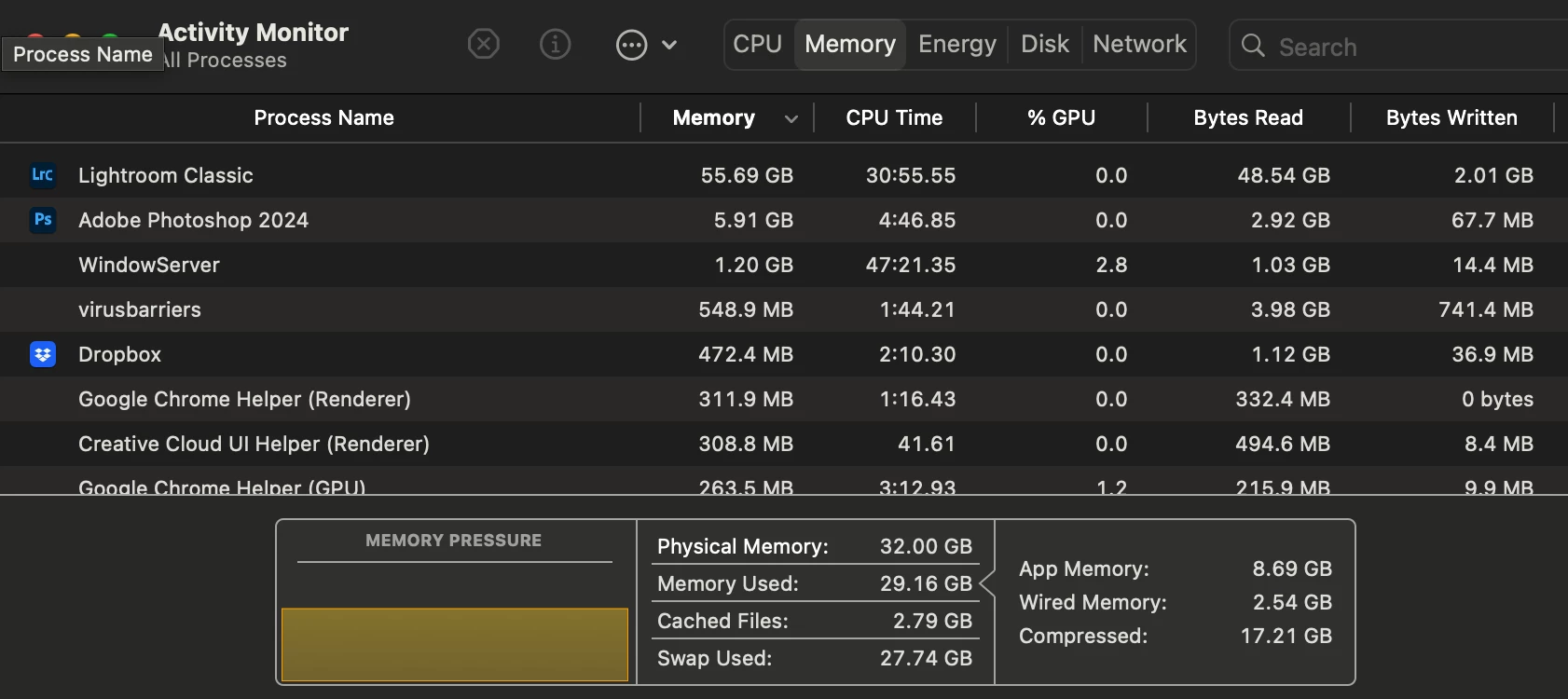Viewport: 1568px width, 699px height.
Task: Switch to the Energy tab
Action: (956, 44)
